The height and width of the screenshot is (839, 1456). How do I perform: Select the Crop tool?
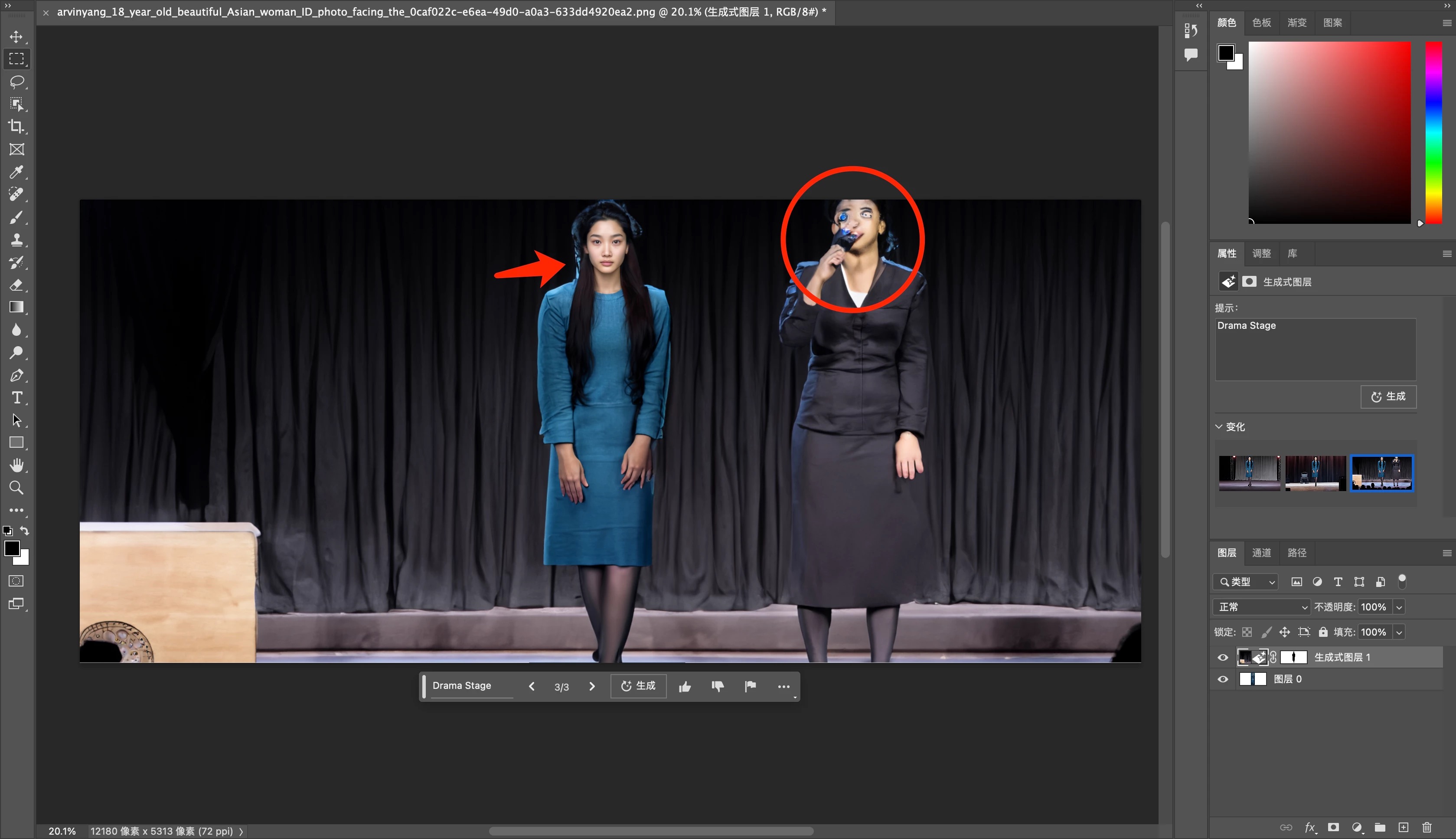coord(16,127)
